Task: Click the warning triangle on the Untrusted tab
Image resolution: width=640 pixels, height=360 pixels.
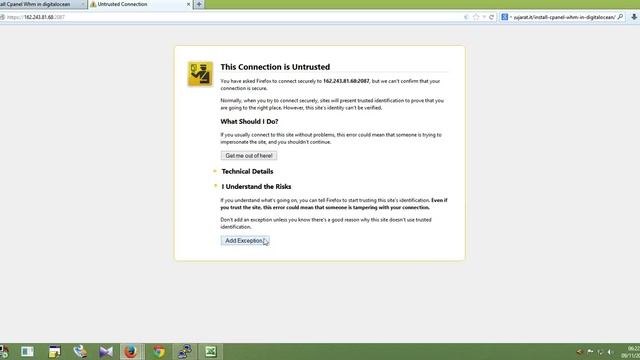Action: coord(93,4)
